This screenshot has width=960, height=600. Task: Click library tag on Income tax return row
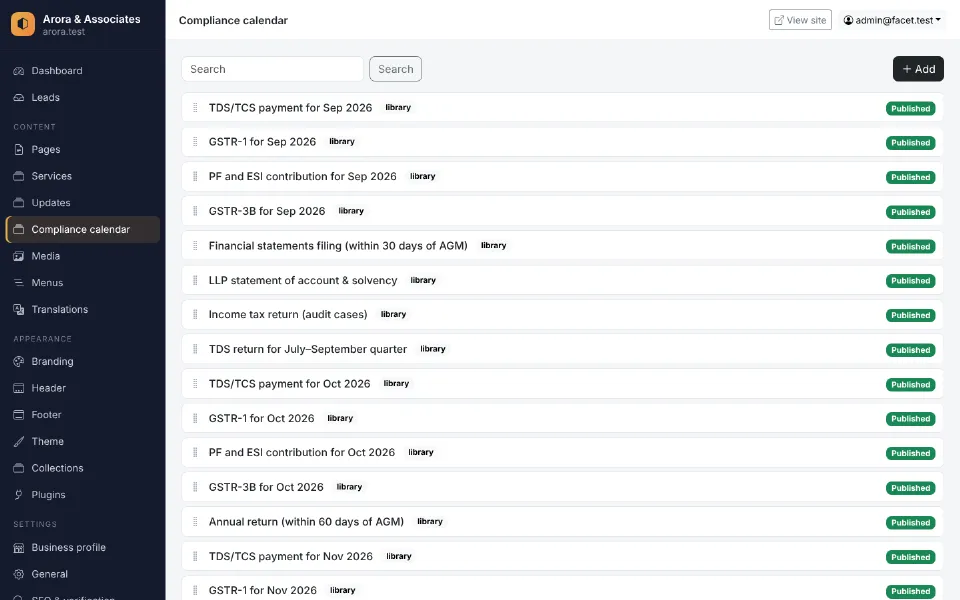click(393, 314)
